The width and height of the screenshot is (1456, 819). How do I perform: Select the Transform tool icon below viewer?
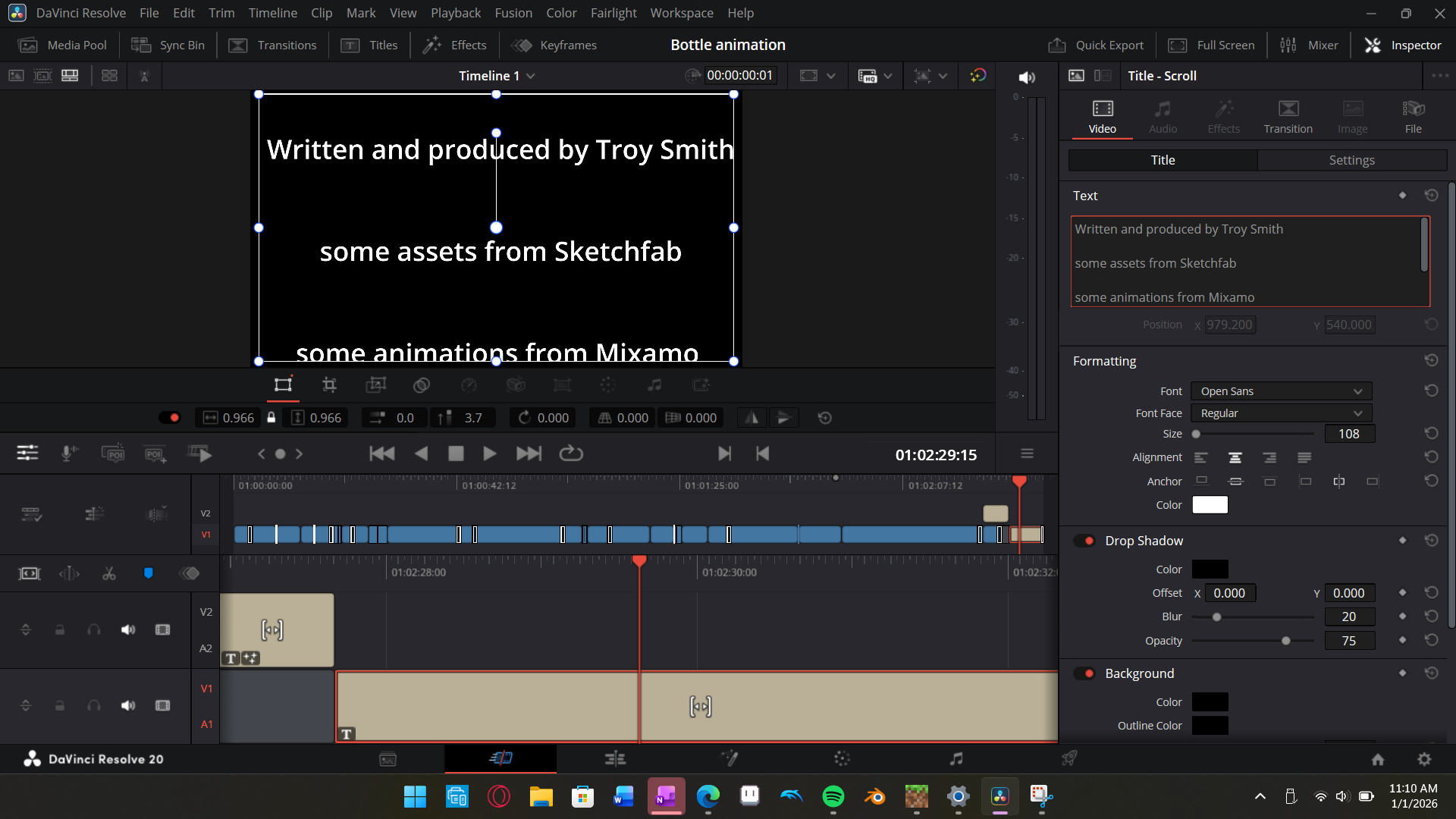pyautogui.click(x=283, y=384)
